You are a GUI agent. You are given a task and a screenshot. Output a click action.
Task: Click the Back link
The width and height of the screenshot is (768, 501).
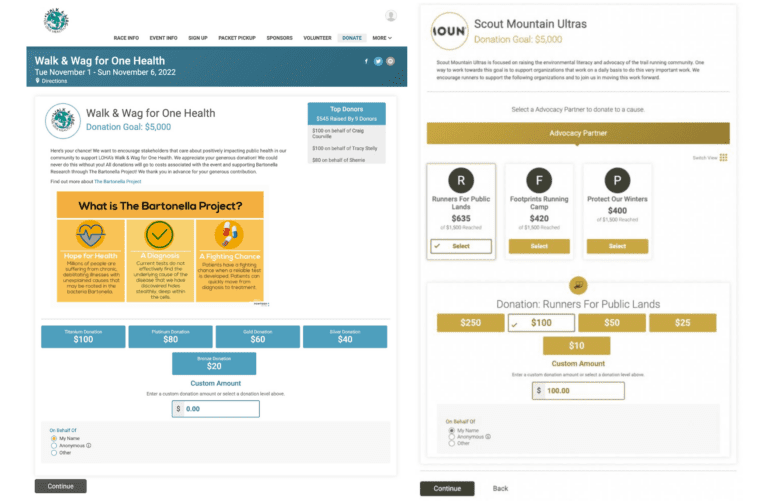click(x=500, y=488)
